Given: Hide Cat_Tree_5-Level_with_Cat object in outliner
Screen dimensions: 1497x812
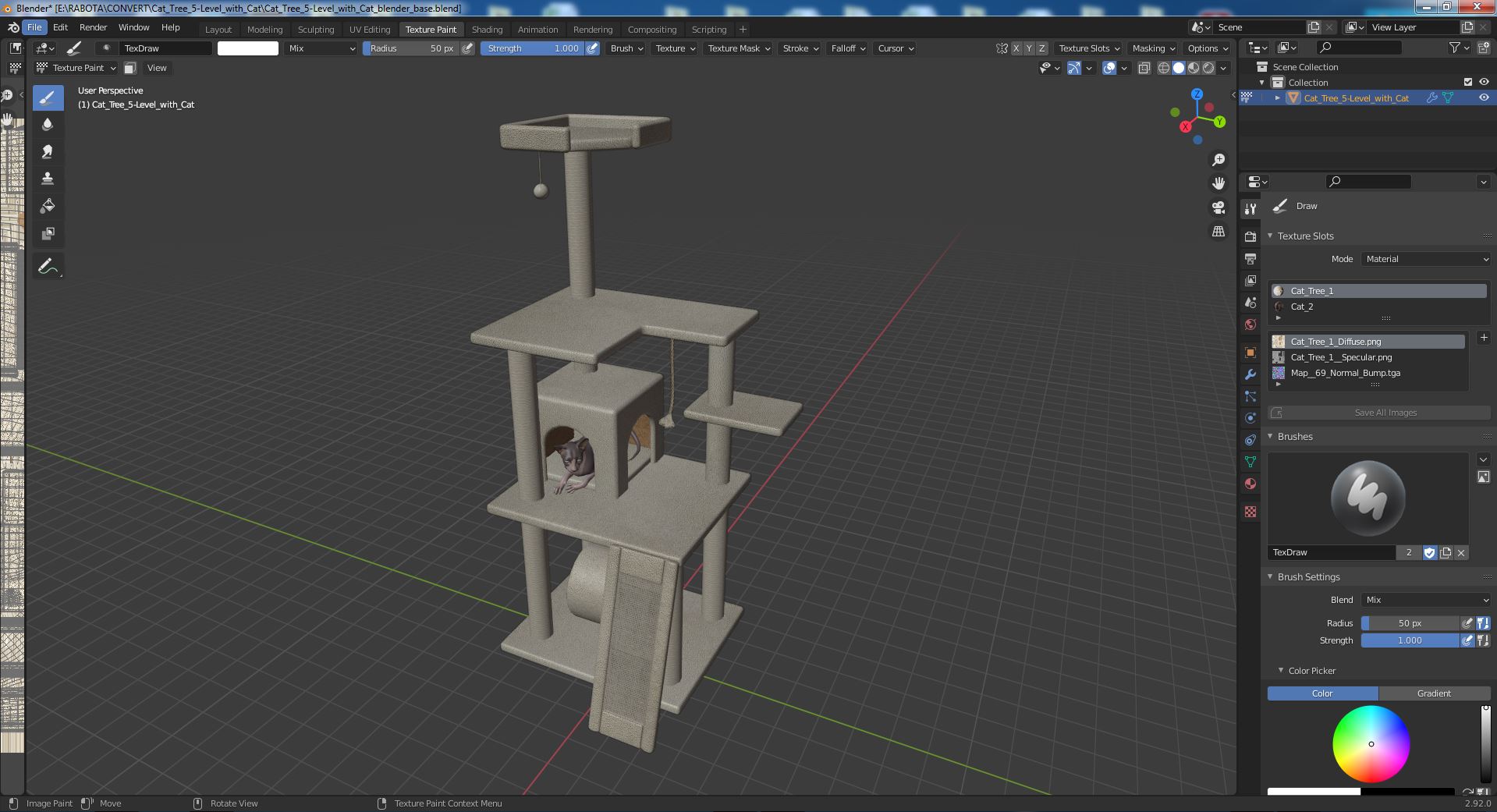Looking at the screenshot, I should click(x=1484, y=98).
